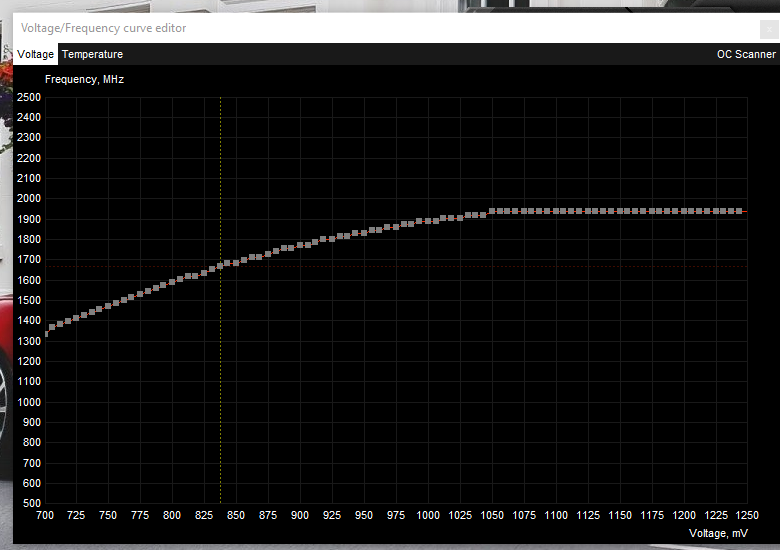This screenshot has height=550, width=780.
Task: Click the 850 label on the voltage axis
Action: pos(236,516)
